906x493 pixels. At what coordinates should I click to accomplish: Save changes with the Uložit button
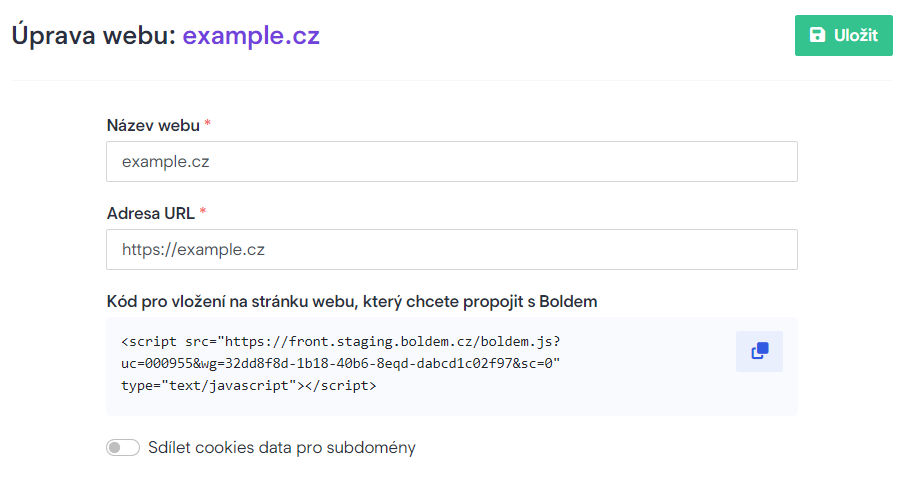coord(844,35)
